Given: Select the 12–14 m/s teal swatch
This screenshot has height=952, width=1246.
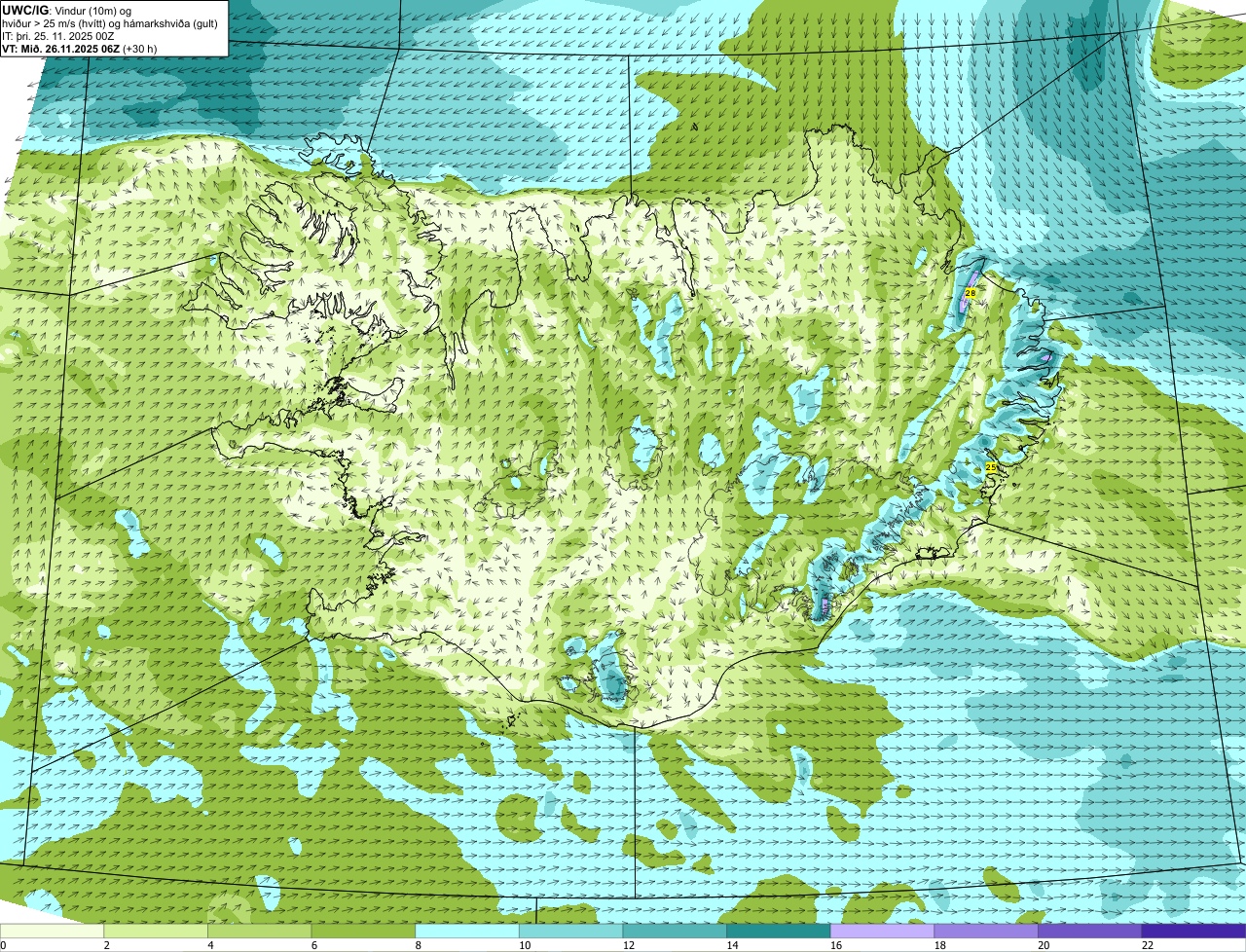Looking at the screenshot, I should tap(675, 931).
